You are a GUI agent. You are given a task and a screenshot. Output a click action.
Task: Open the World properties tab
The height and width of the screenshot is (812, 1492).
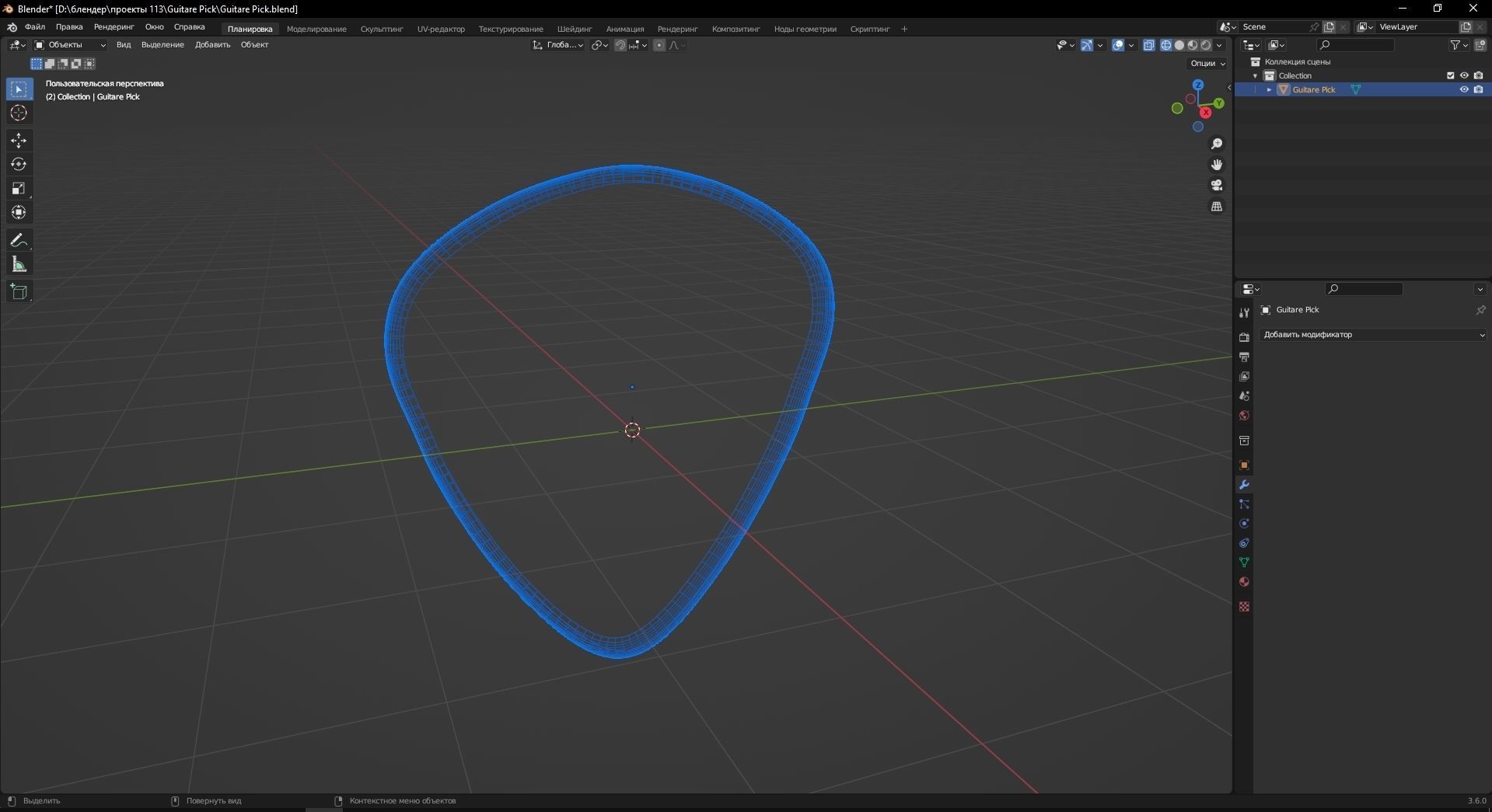tap(1244, 416)
